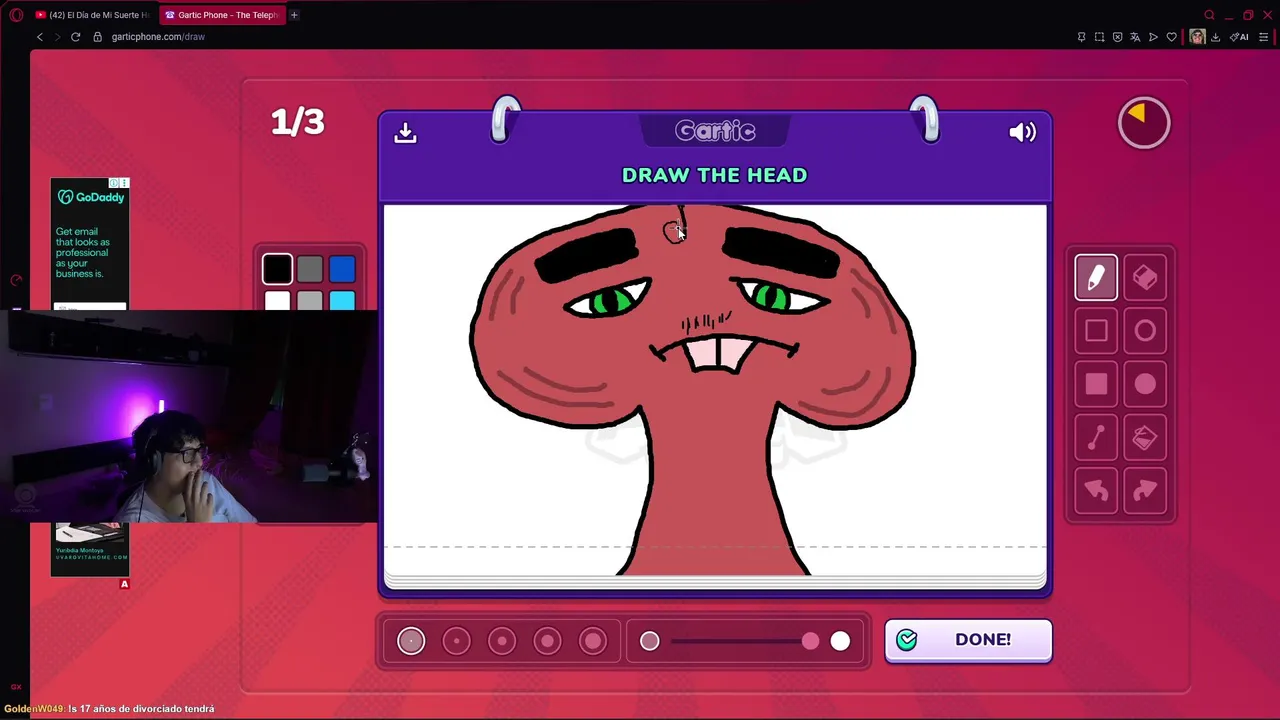Click the round timer in the corner
Image resolution: width=1280 pixels, height=720 pixels.
[1144, 123]
